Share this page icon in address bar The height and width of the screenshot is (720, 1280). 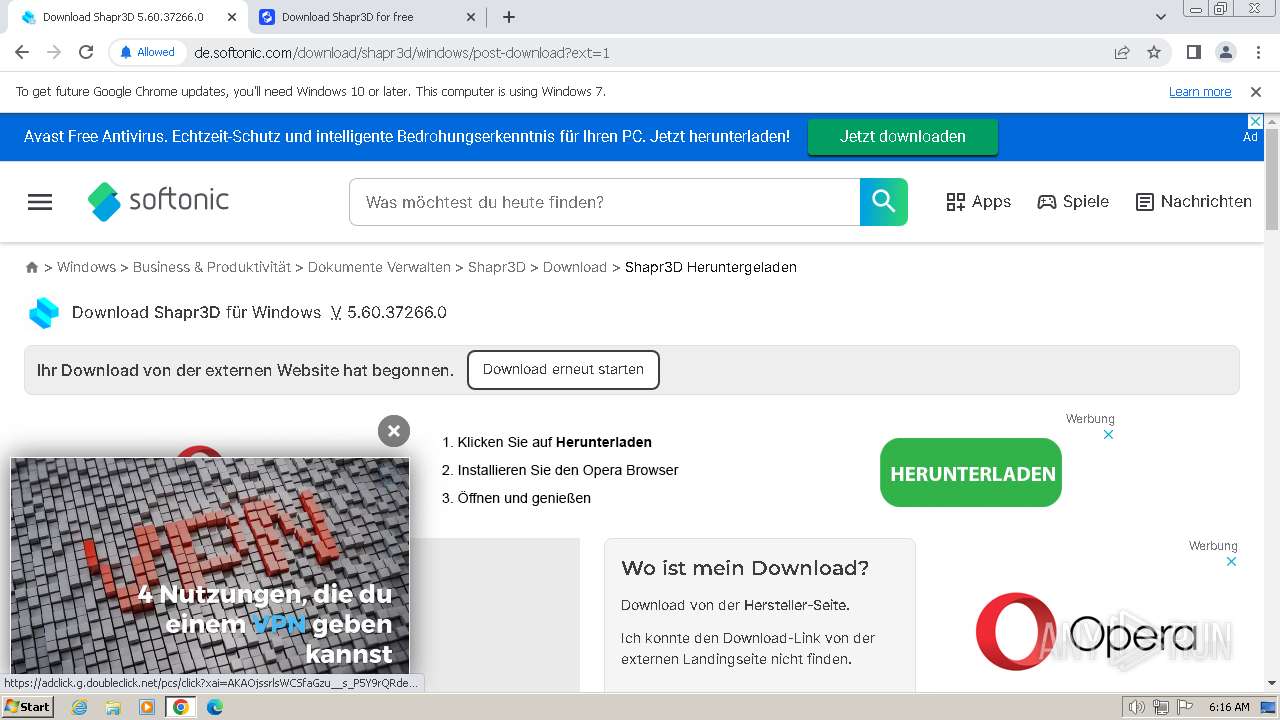[1122, 52]
